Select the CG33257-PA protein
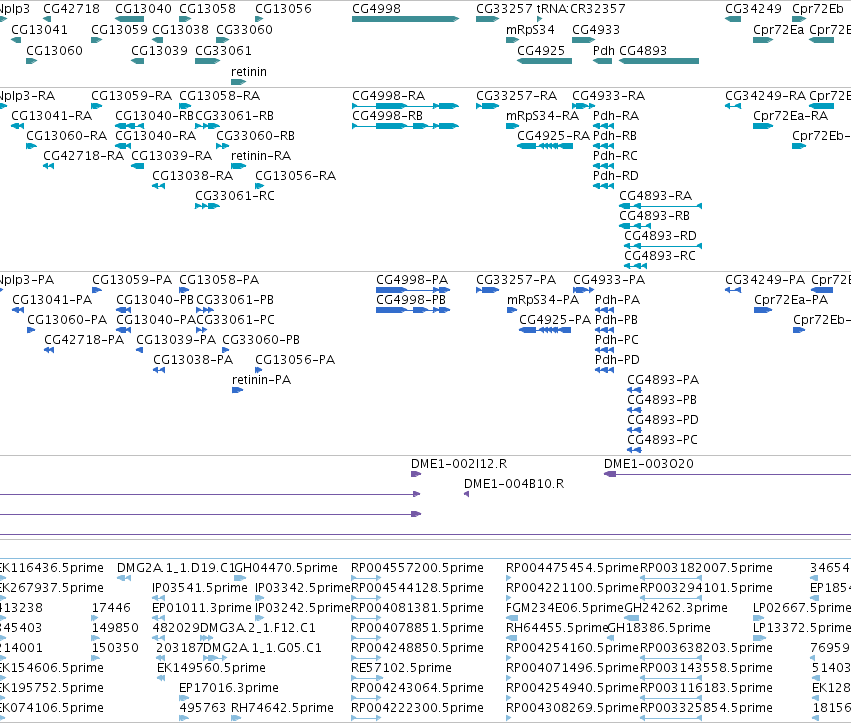Screen dimensions: 851x723 pyautogui.click(x=487, y=290)
